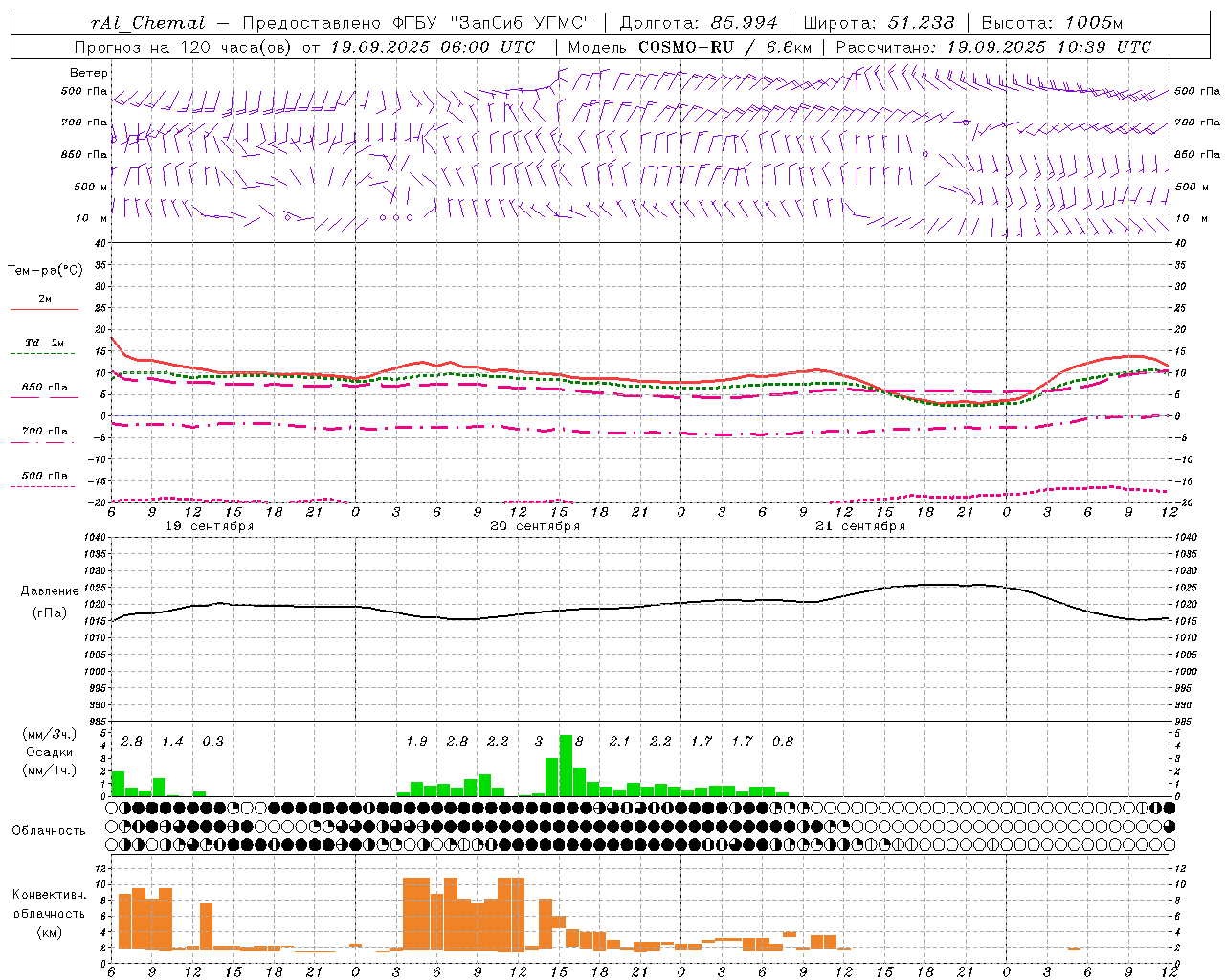Click the 21 сентября date label

(860, 526)
